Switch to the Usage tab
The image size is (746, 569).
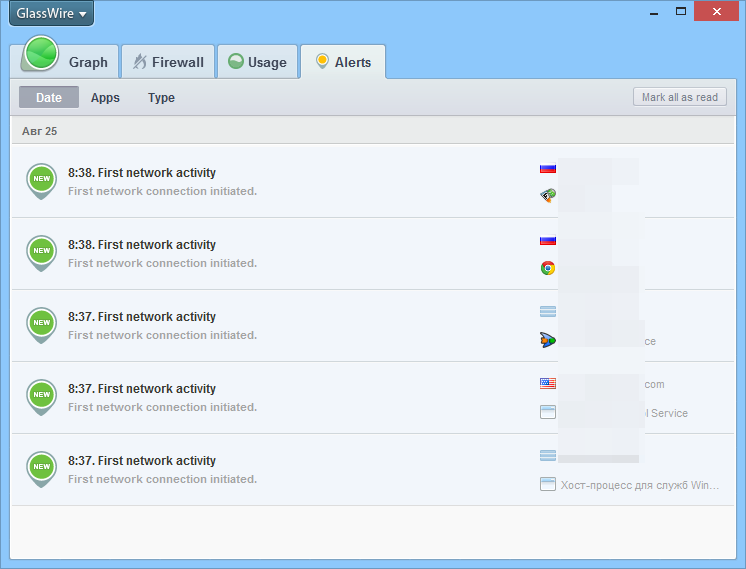257,62
